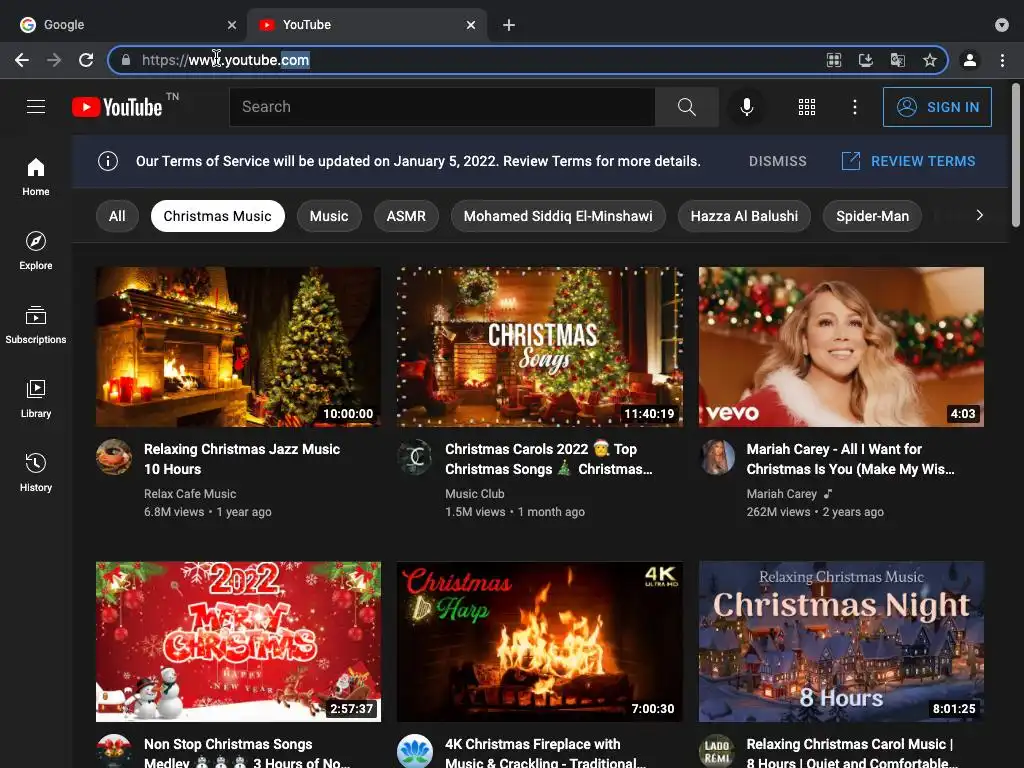Open Mariah Carey All I Want title
Viewport: 1024px width, 768px height.
click(x=850, y=458)
